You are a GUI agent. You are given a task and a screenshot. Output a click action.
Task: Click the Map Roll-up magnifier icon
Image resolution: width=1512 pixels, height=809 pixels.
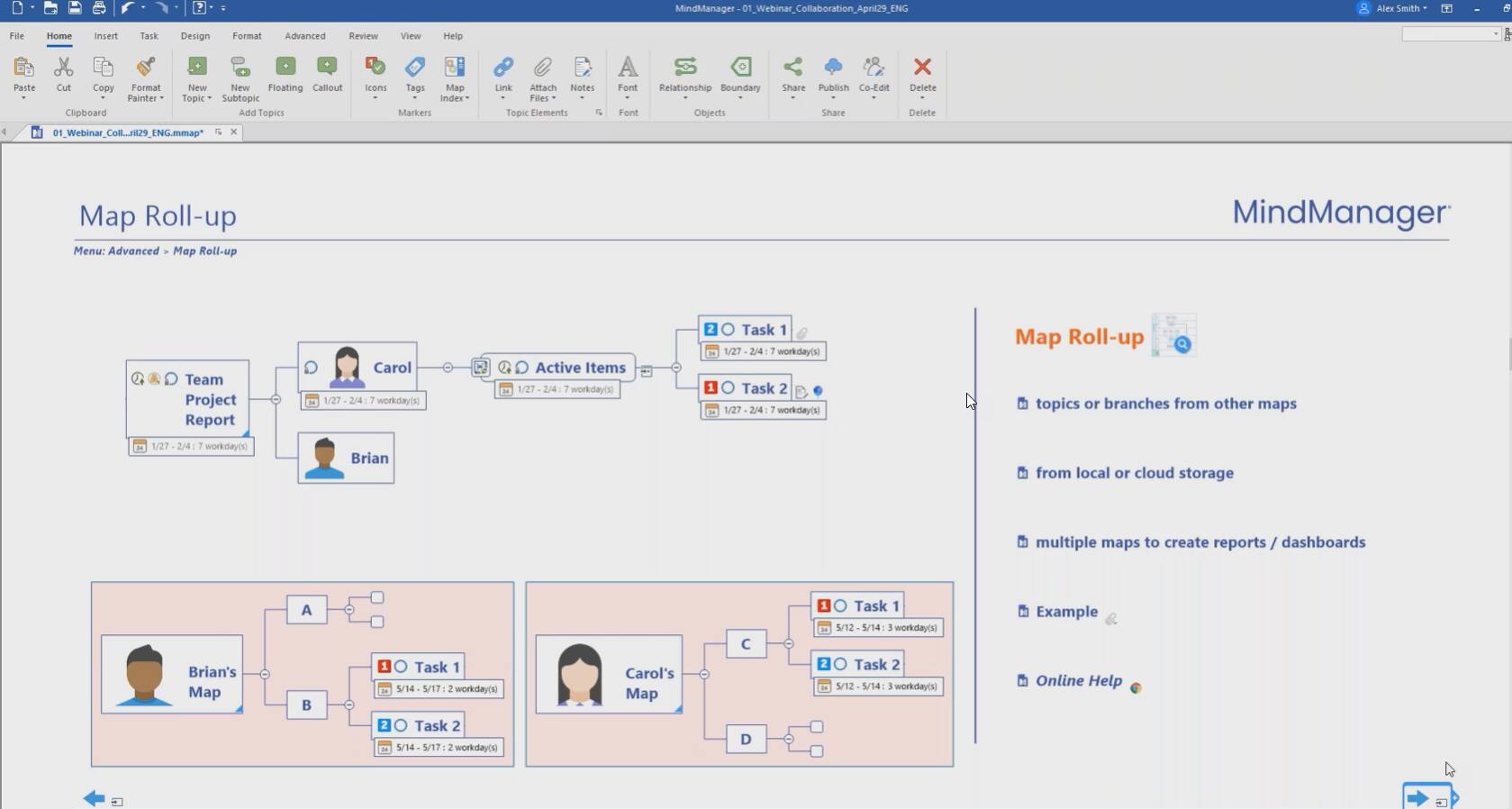point(1174,335)
